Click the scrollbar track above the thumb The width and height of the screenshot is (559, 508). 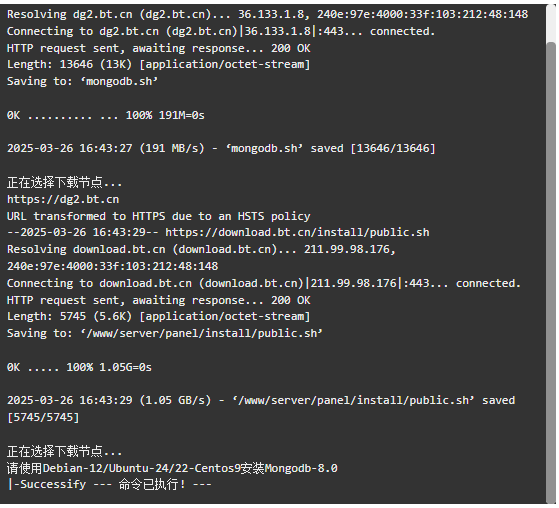point(551,23)
